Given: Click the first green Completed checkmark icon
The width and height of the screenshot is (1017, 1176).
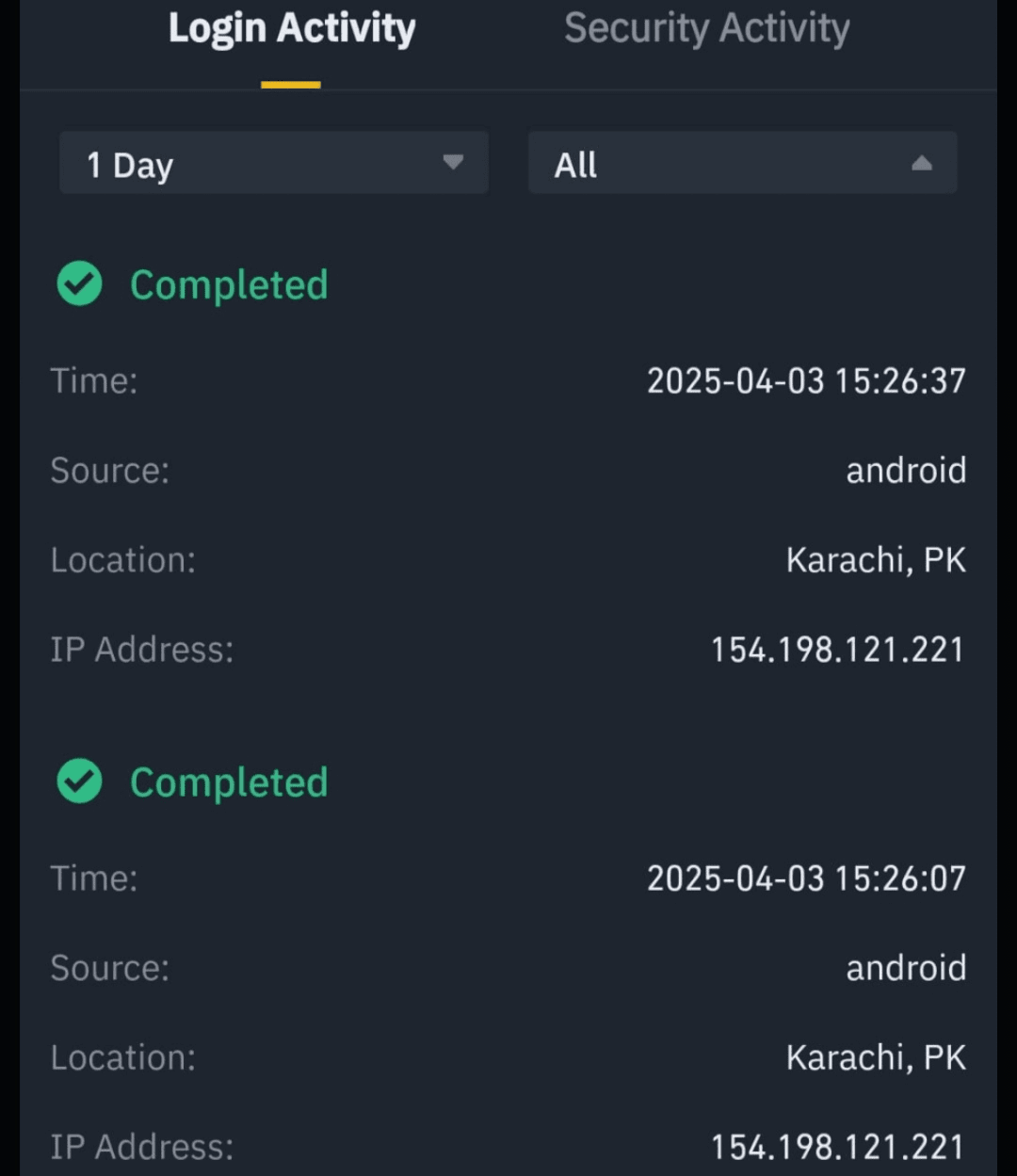Looking at the screenshot, I should [x=79, y=284].
